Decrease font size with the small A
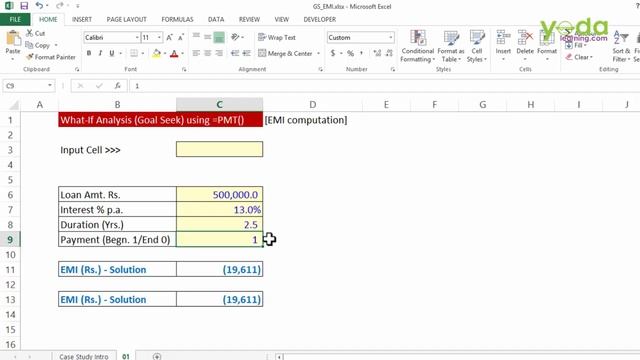 tap(181, 38)
